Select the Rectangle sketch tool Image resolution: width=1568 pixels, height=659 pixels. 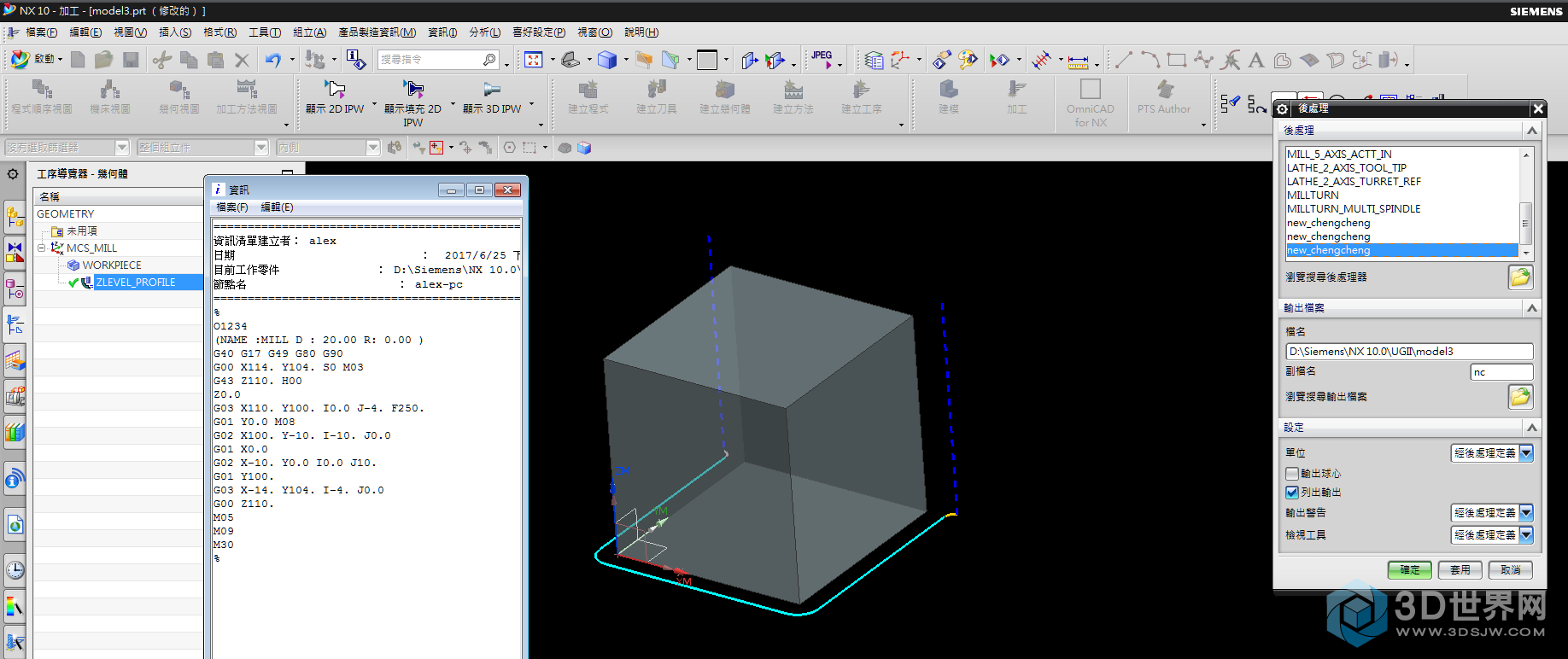(1177, 60)
